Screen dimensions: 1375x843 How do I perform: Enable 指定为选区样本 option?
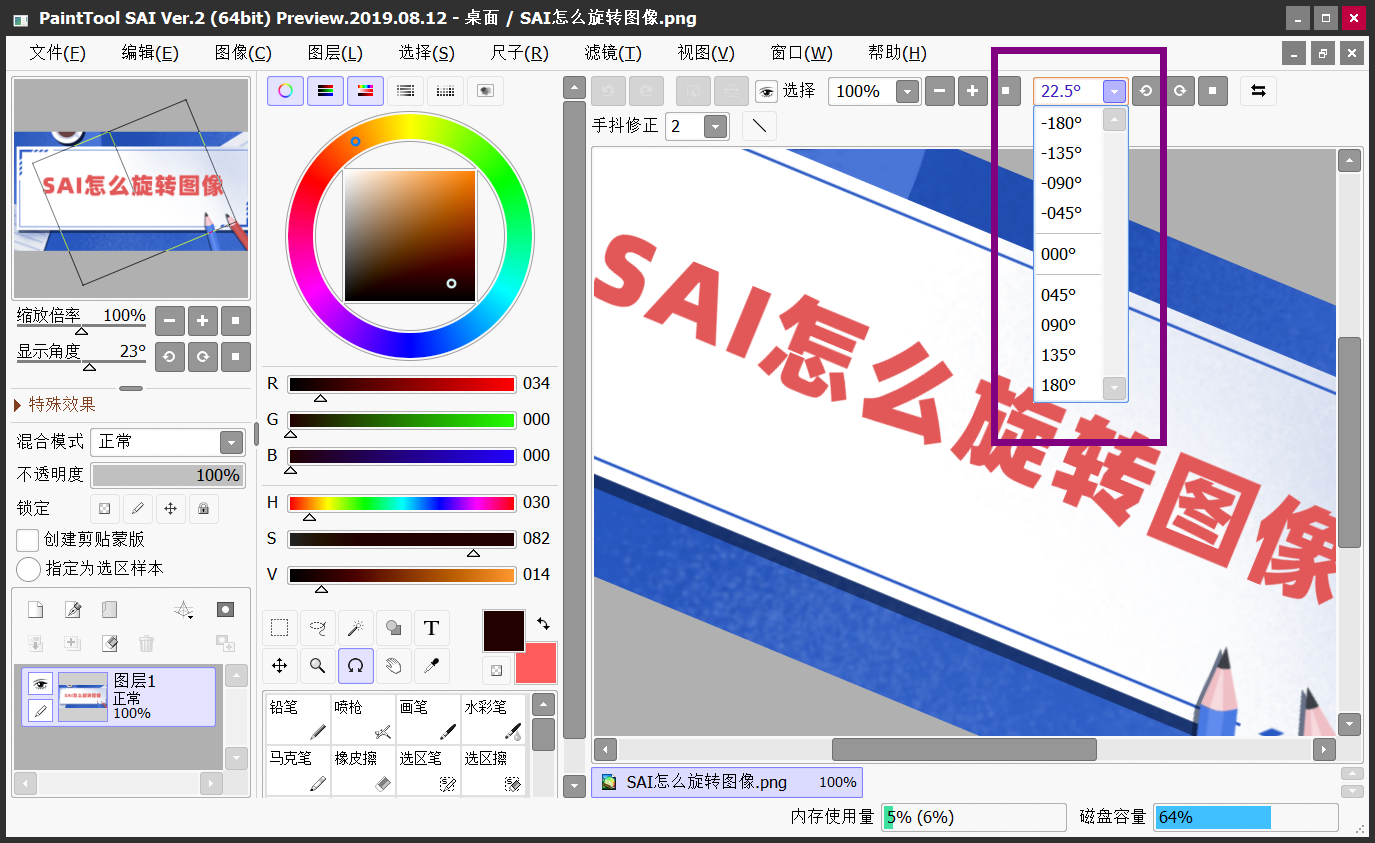tap(29, 569)
